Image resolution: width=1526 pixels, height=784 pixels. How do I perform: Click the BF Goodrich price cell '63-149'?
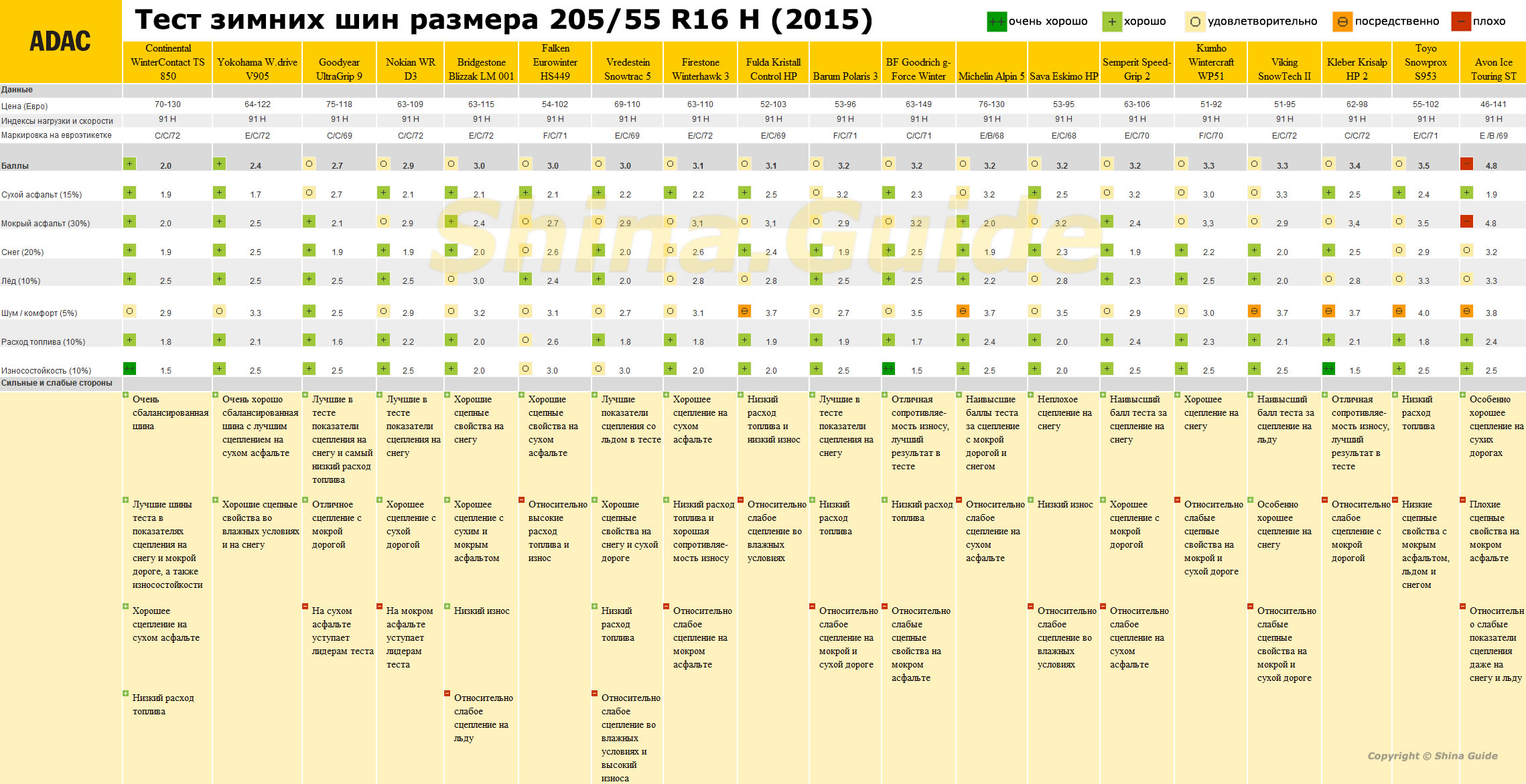tap(918, 104)
